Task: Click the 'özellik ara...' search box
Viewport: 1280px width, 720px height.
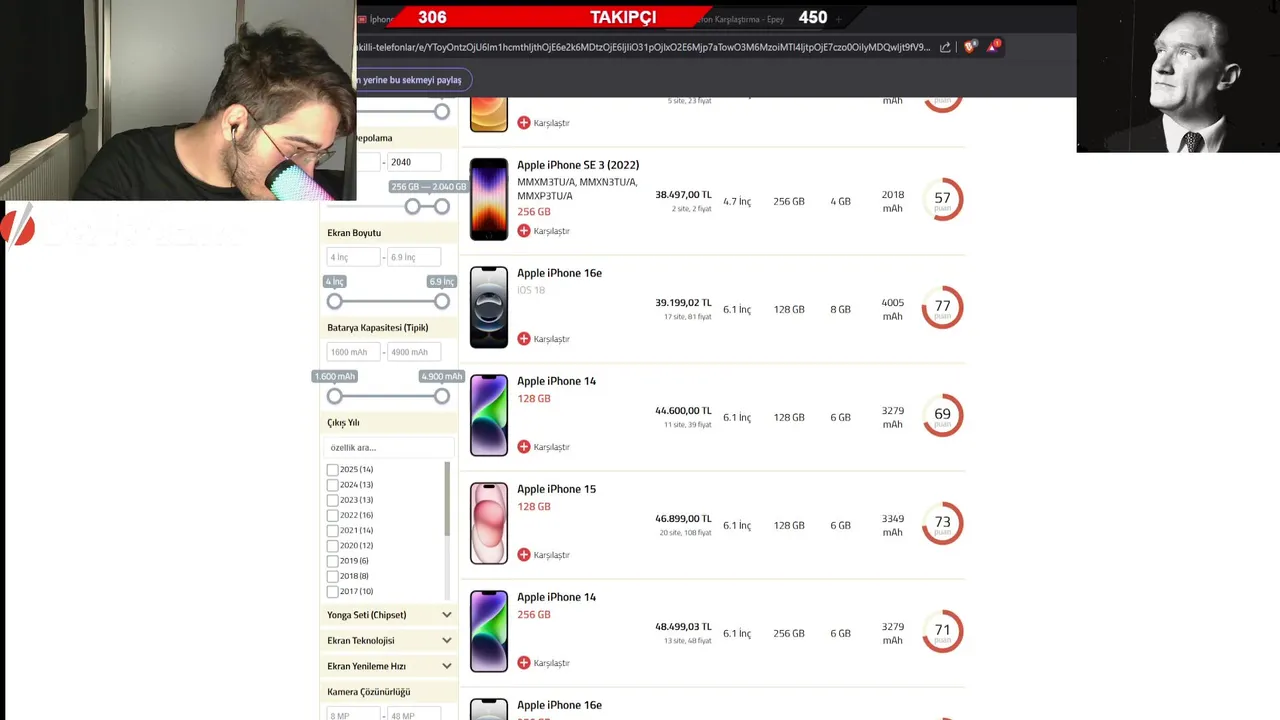Action: pyautogui.click(x=389, y=448)
